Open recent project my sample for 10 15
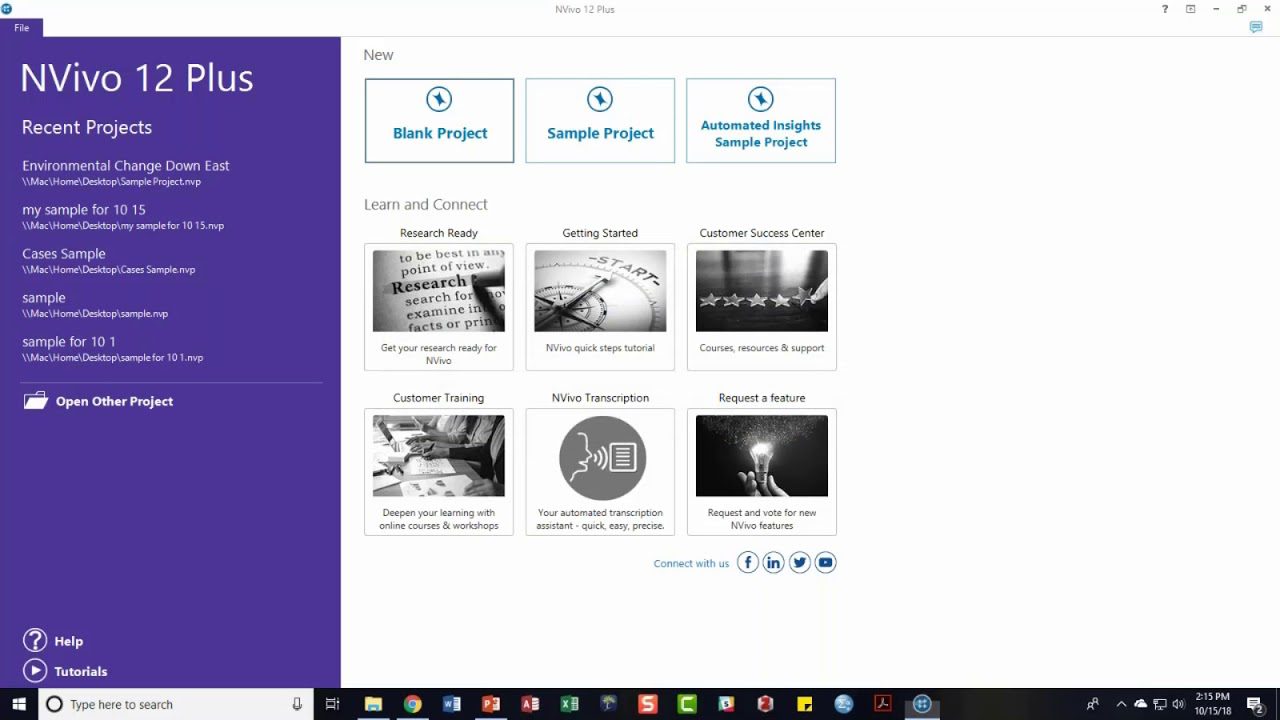This screenshot has width=1280, height=720. [123, 217]
